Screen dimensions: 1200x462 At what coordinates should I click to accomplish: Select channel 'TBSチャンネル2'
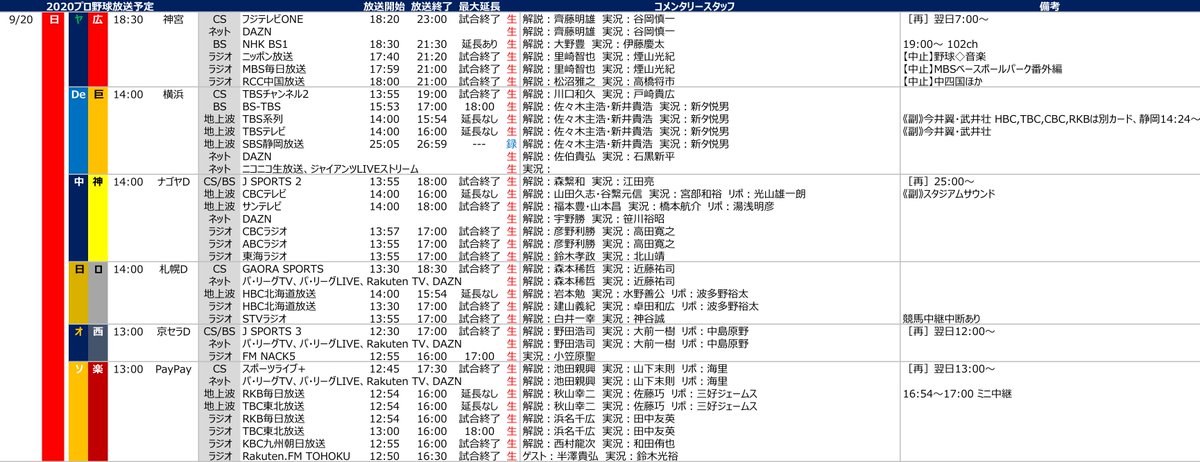click(x=276, y=94)
